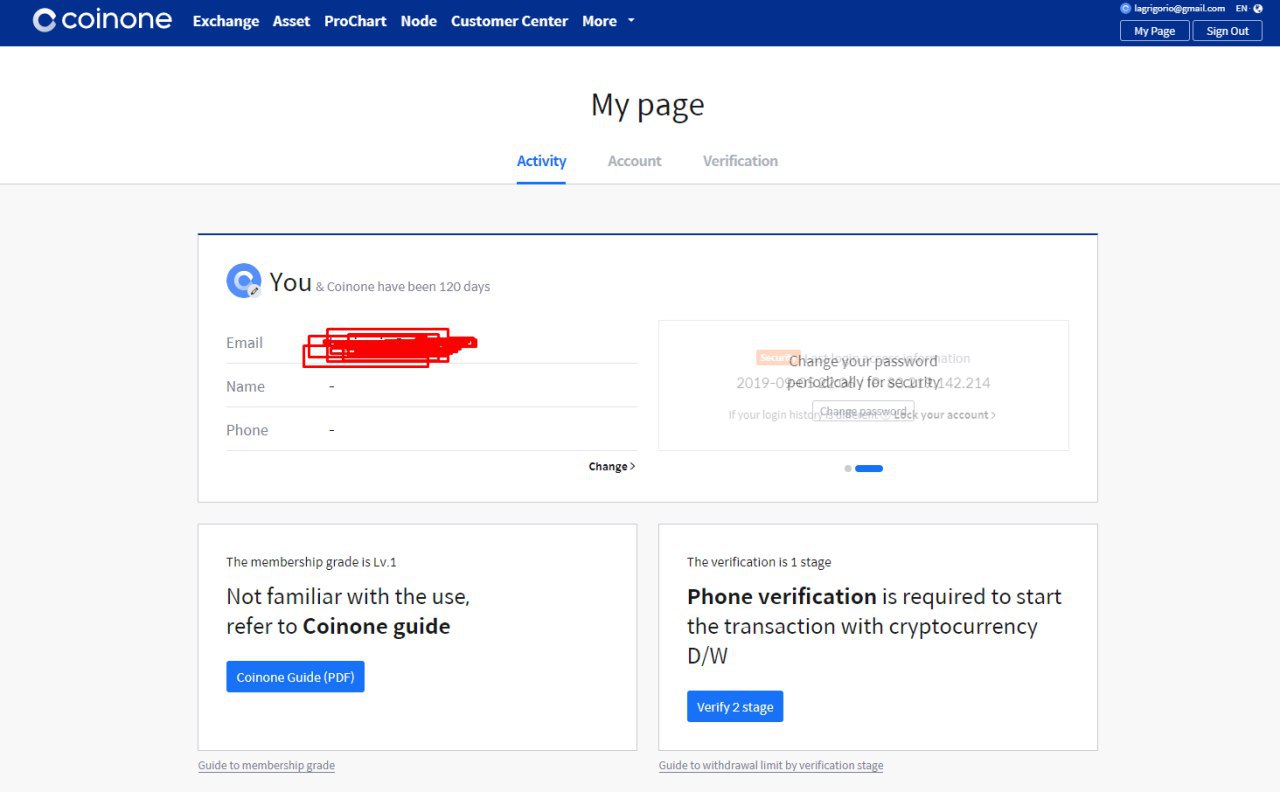Click the user account icon beside email
1280x792 pixels.
coord(1125,8)
